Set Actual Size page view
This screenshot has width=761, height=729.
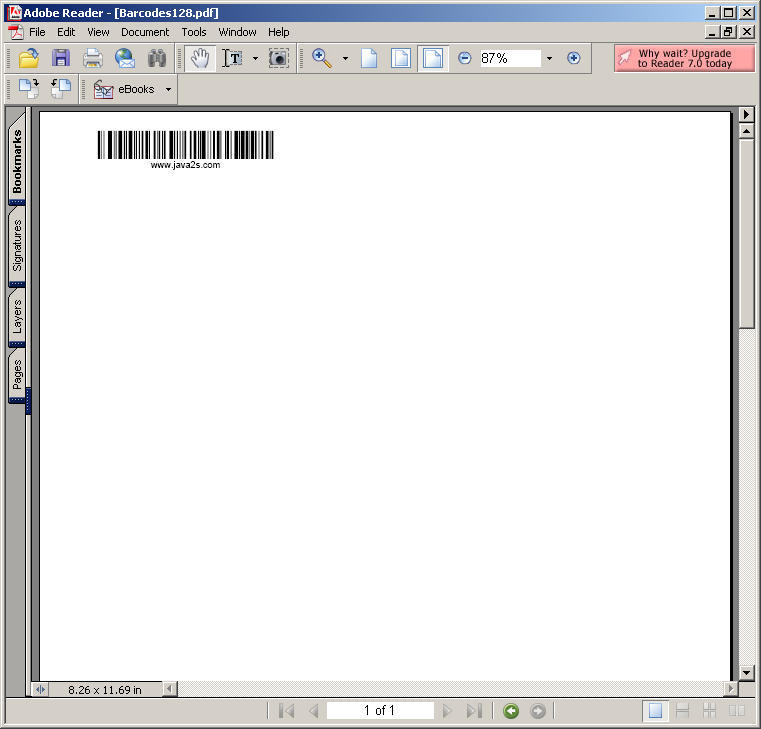coord(369,58)
